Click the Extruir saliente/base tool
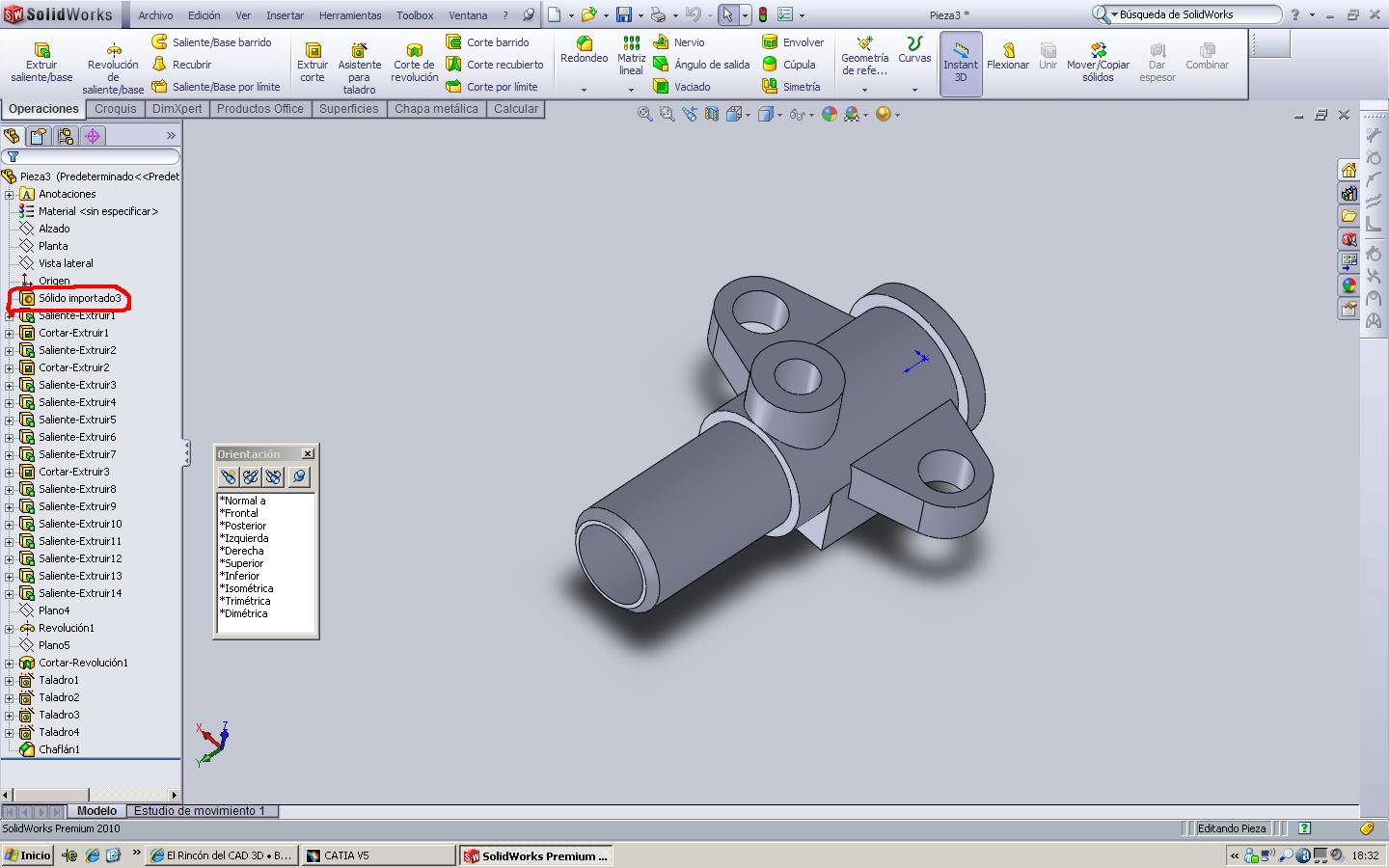Image resolution: width=1389 pixels, height=868 pixels. click(x=41, y=62)
